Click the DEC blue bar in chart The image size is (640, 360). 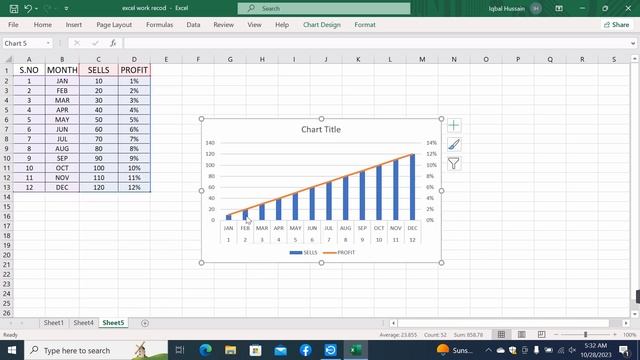412,187
